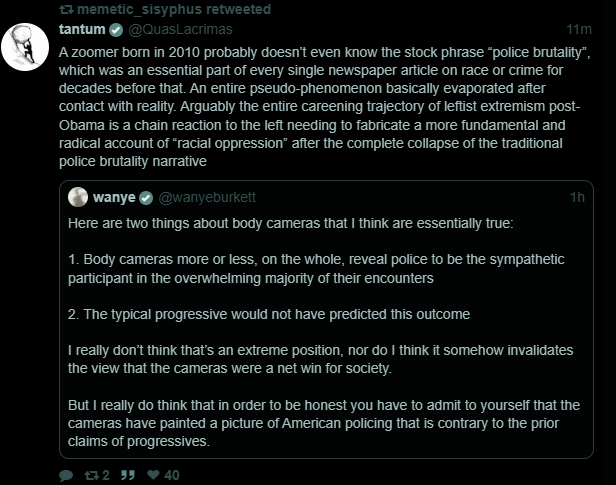The height and width of the screenshot is (485, 616).
Task: Open the @QuasLacrimas handle
Action: 180,29
